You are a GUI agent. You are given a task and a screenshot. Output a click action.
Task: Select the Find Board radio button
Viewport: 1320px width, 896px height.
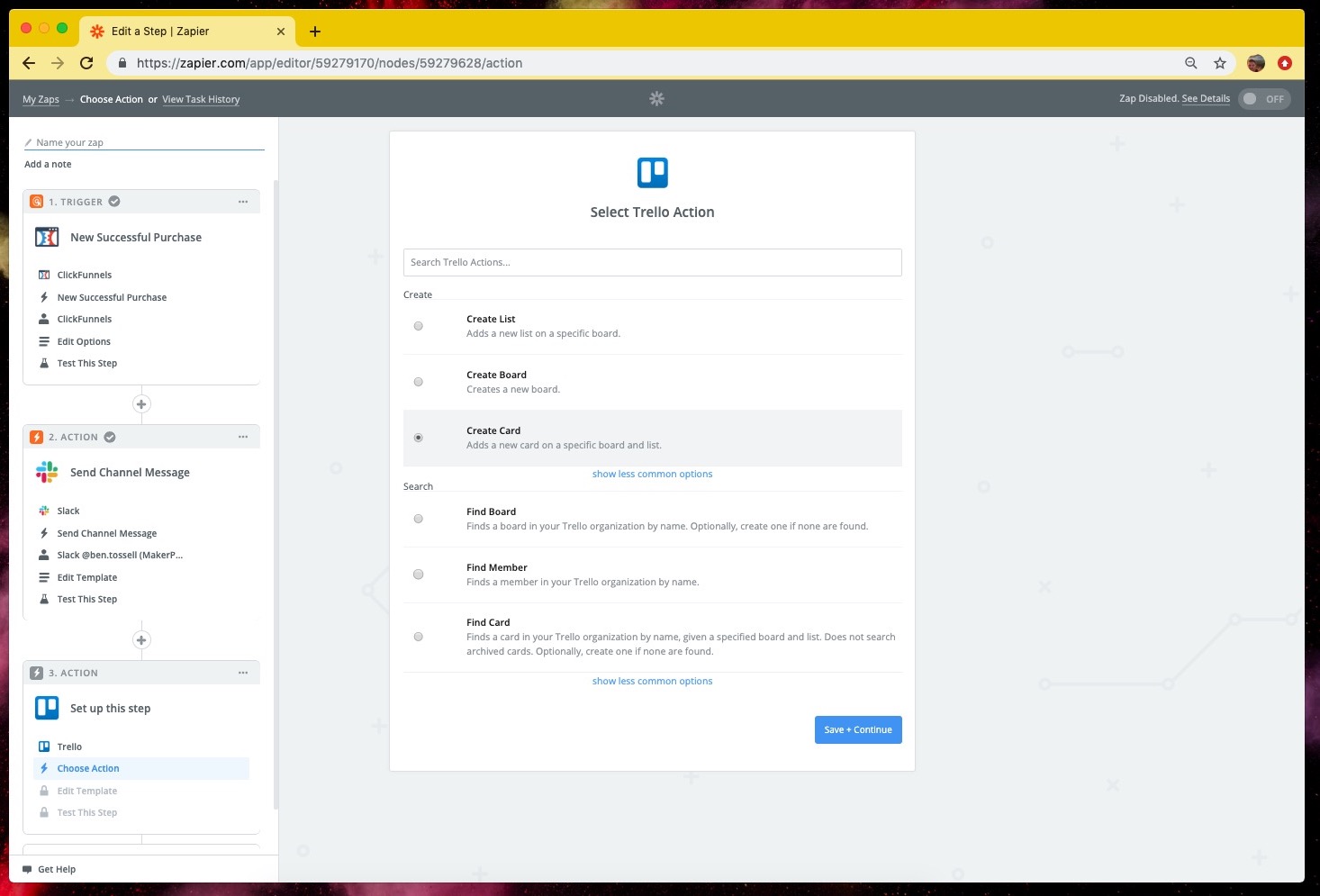[418, 519]
